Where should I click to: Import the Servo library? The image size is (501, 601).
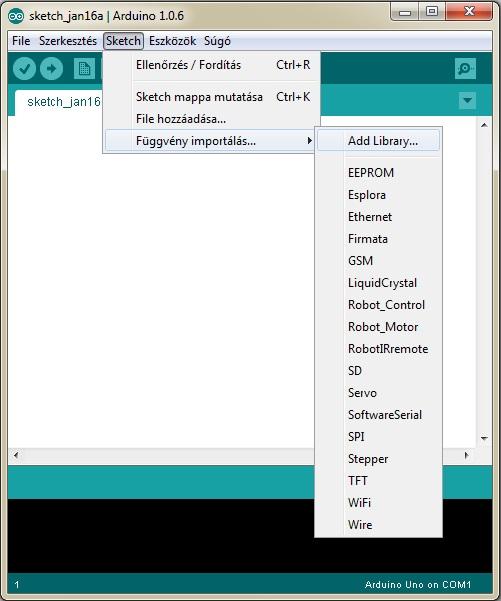378,393
